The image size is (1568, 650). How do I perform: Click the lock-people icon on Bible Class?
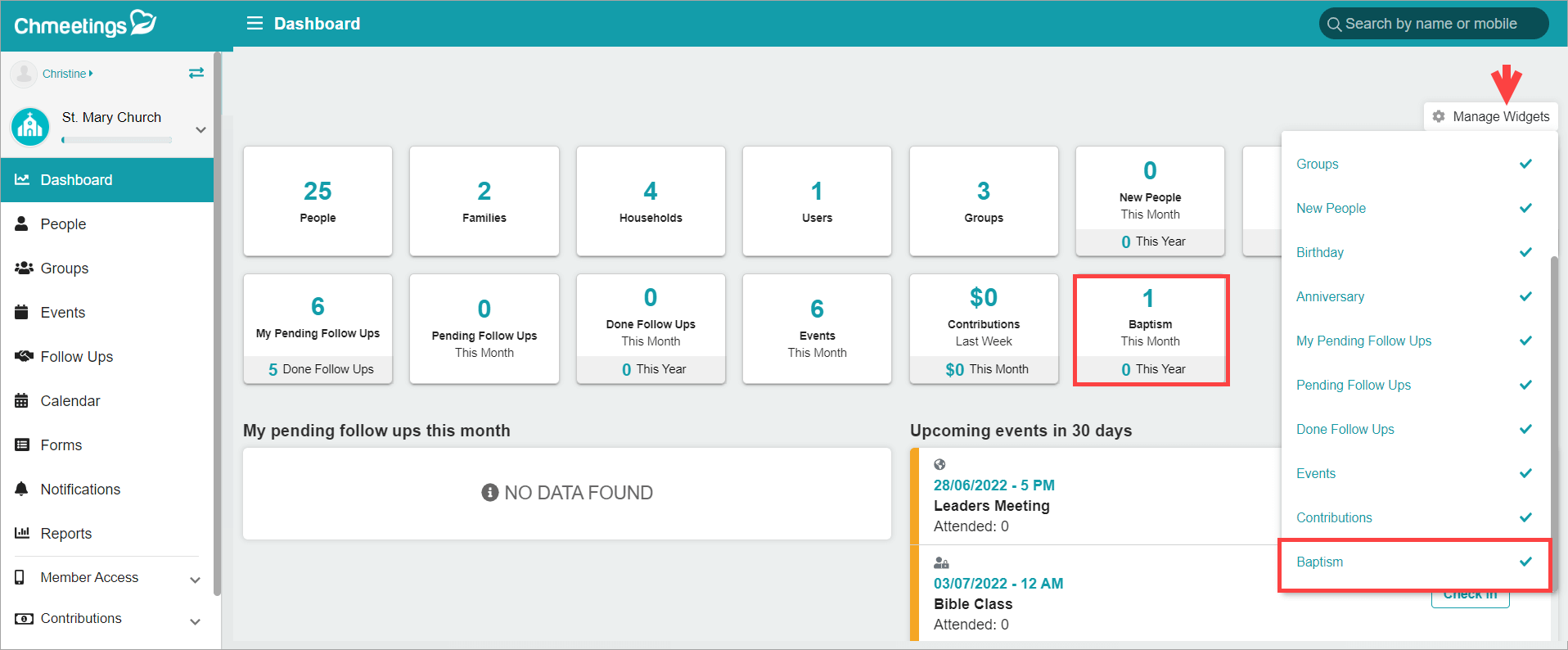coord(941,563)
